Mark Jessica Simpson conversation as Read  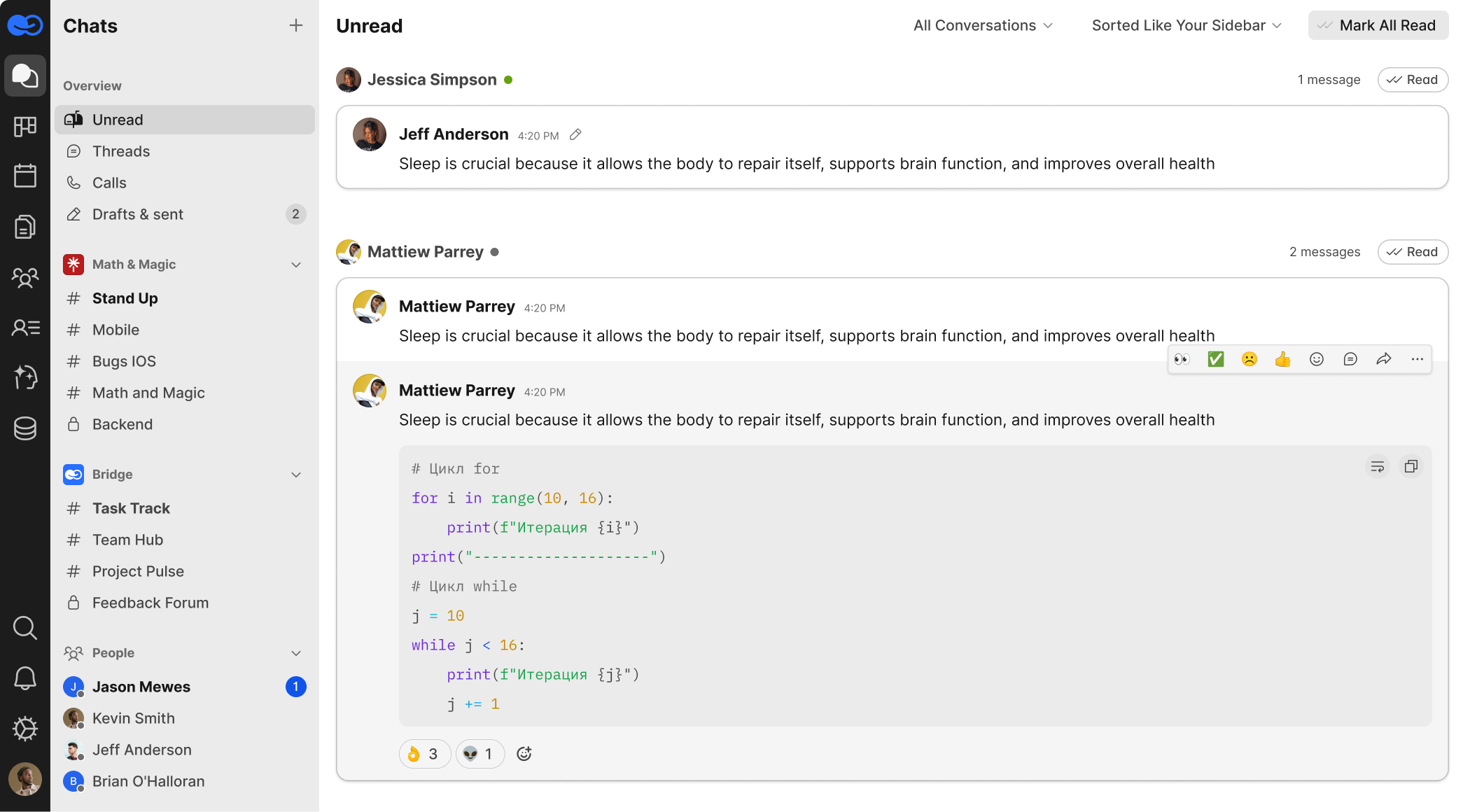pyautogui.click(x=1413, y=80)
